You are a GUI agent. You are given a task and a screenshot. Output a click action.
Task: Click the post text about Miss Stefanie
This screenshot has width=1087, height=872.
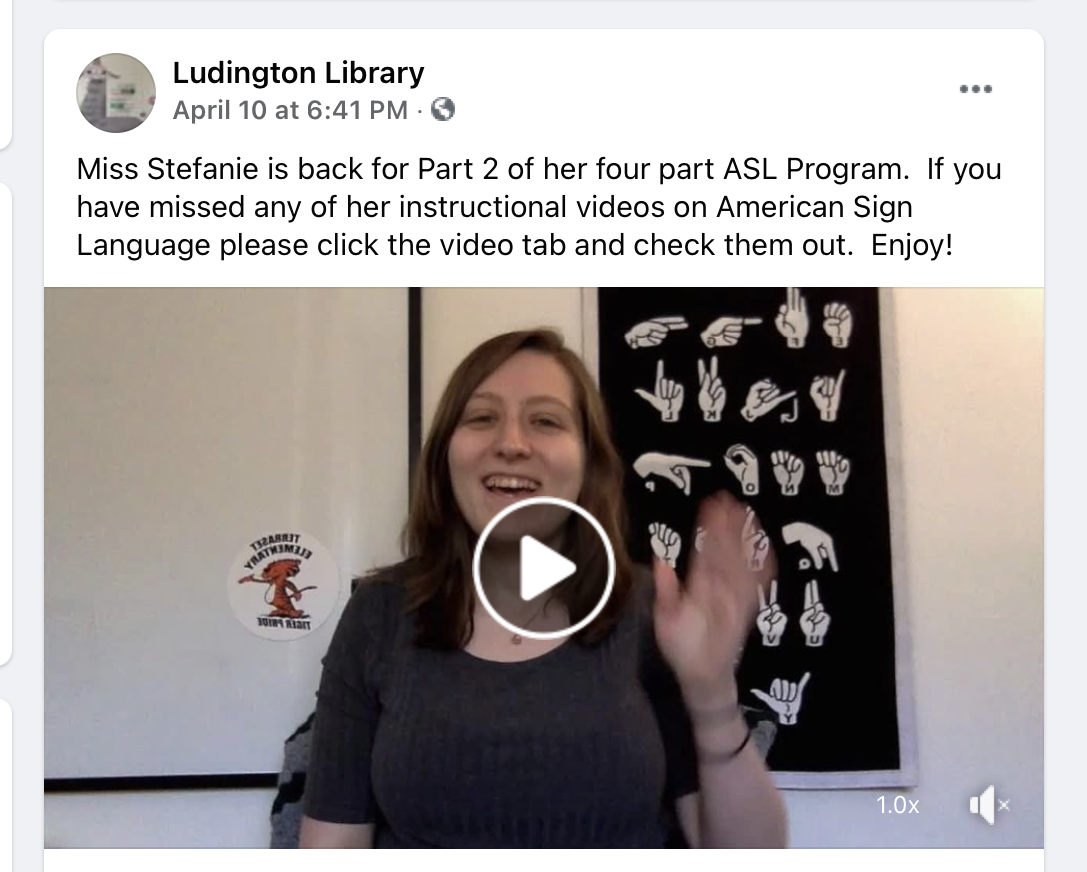539,207
